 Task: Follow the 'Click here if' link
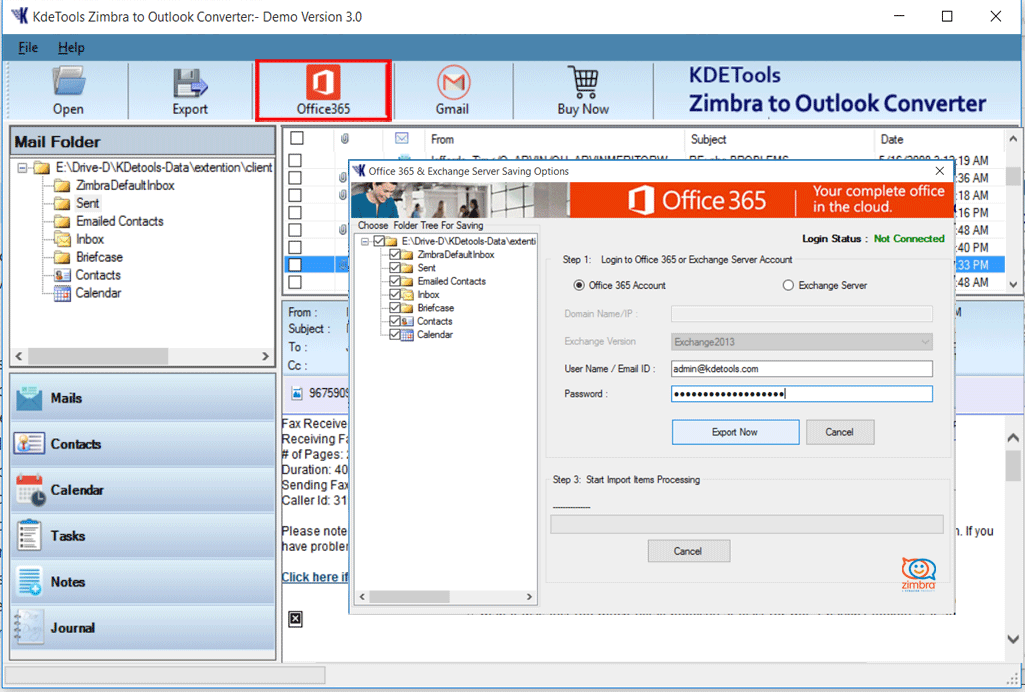coord(315,577)
